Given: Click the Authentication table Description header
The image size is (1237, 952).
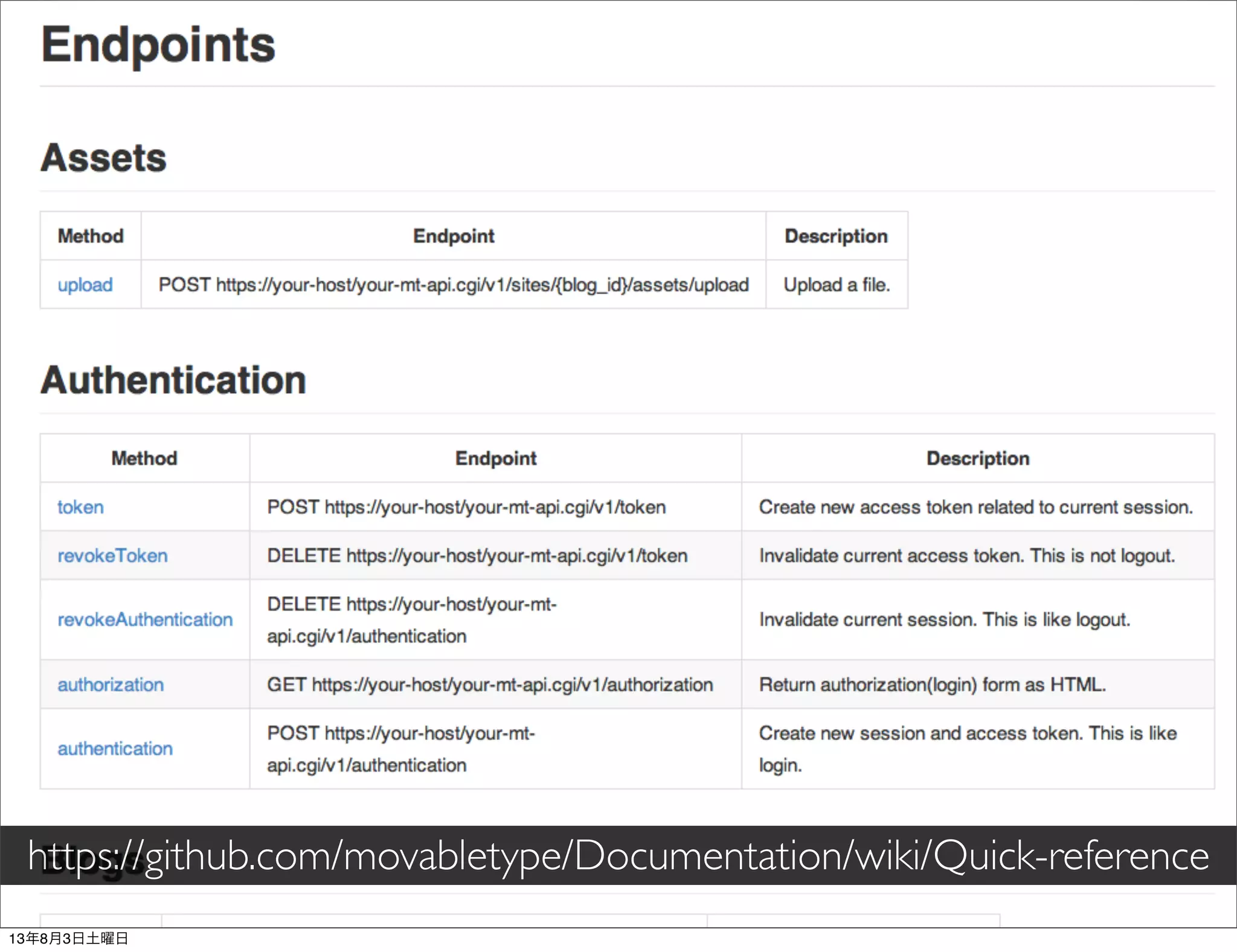Looking at the screenshot, I should click(x=978, y=458).
